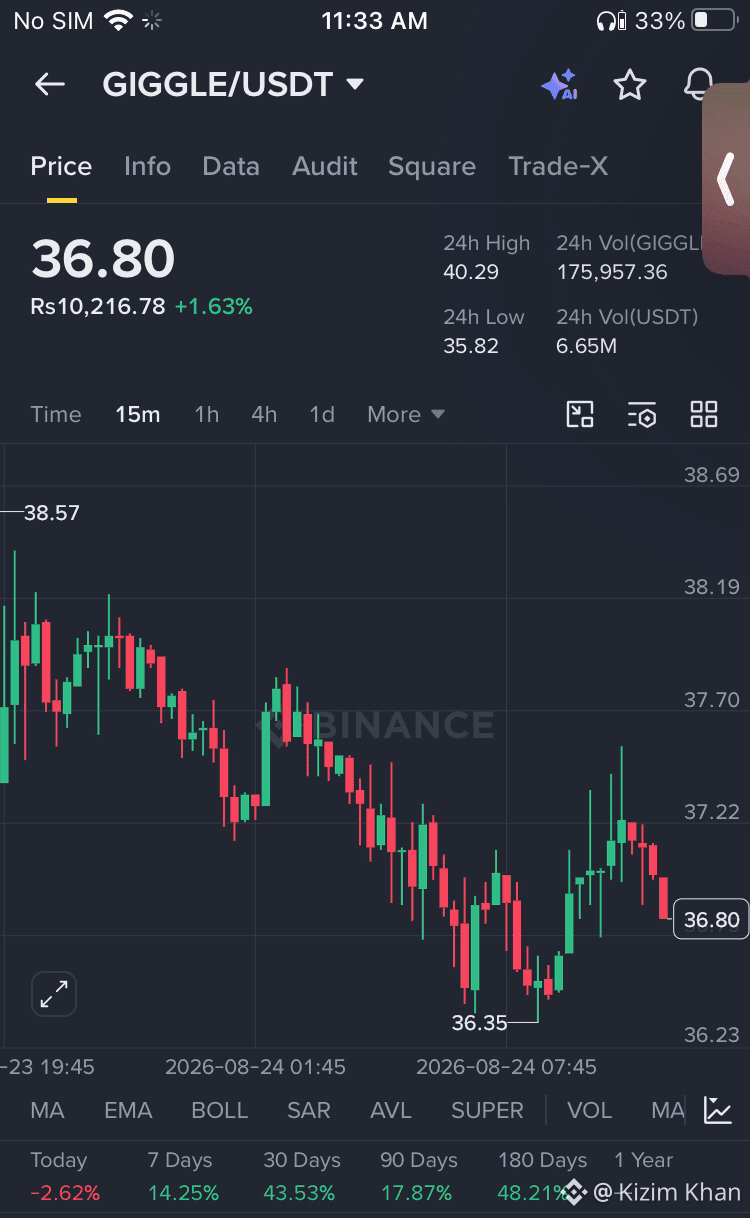Add GIGGLE/USDT to favorites with star
Viewport: 750px width, 1218px height.
(629, 85)
